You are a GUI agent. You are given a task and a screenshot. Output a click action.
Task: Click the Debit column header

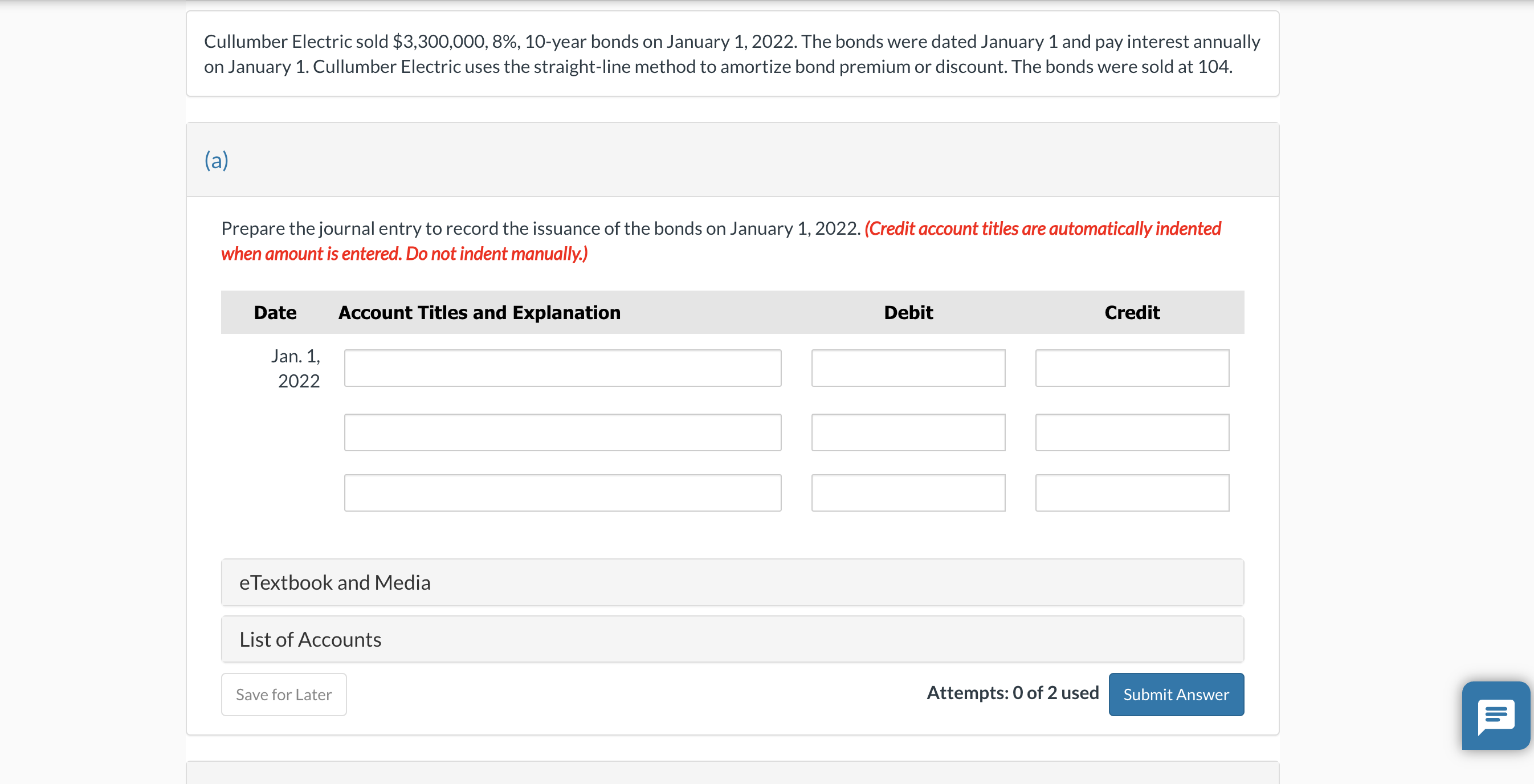point(908,313)
